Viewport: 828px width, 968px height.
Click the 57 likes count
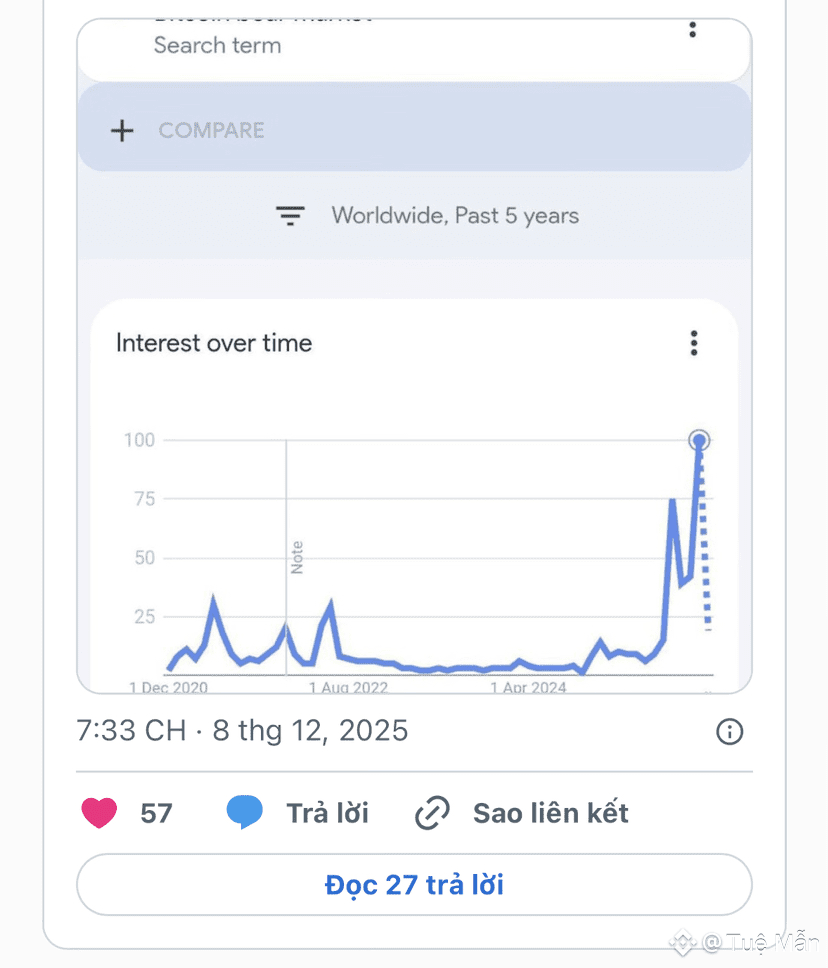tap(156, 813)
